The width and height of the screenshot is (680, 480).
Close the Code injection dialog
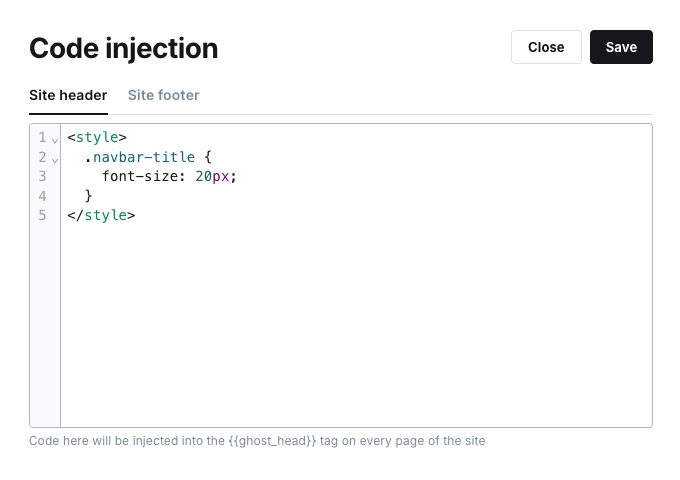546,47
